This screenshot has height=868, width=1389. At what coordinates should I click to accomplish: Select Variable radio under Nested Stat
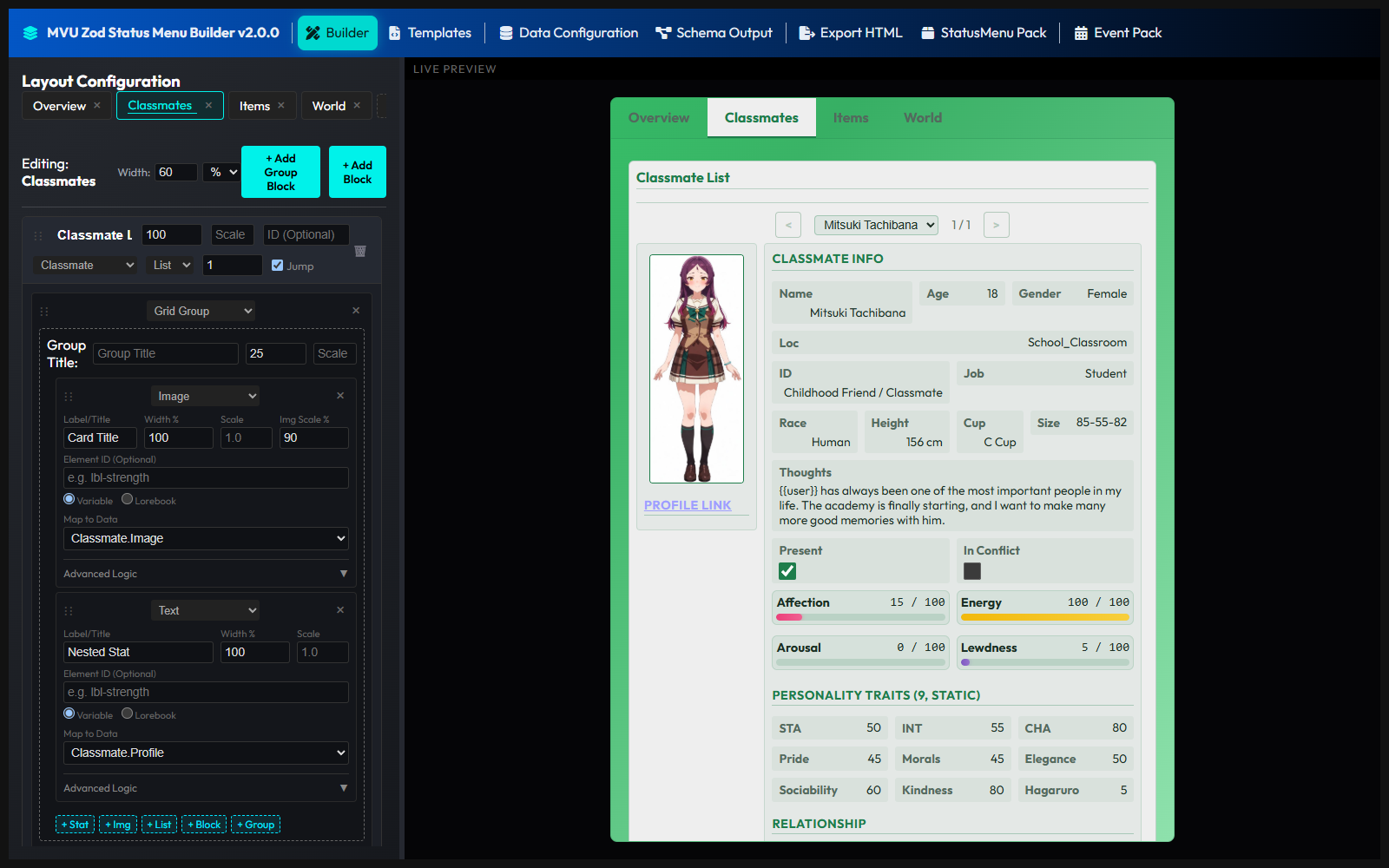[69, 713]
